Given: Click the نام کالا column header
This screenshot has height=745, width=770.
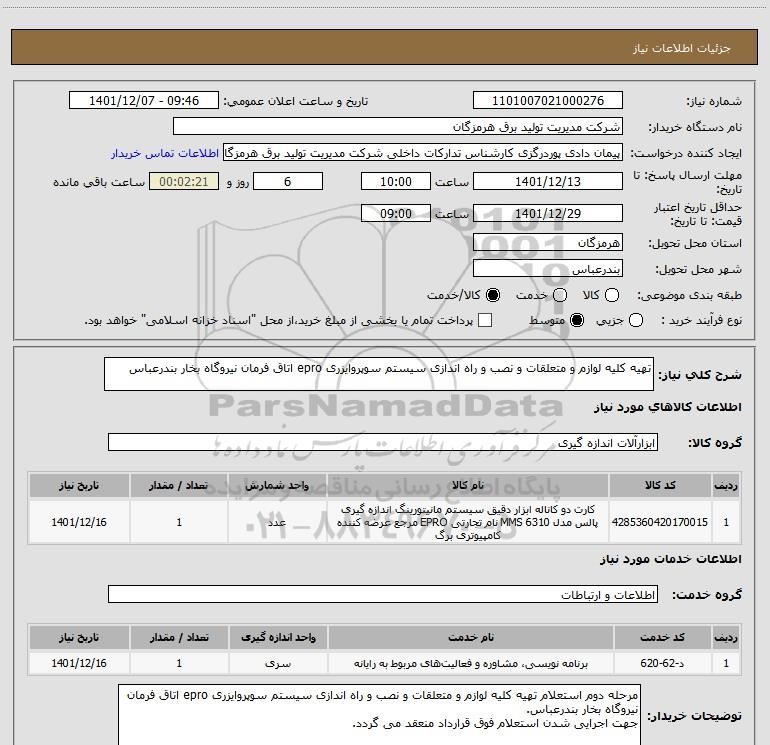Looking at the screenshot, I should point(468,485).
